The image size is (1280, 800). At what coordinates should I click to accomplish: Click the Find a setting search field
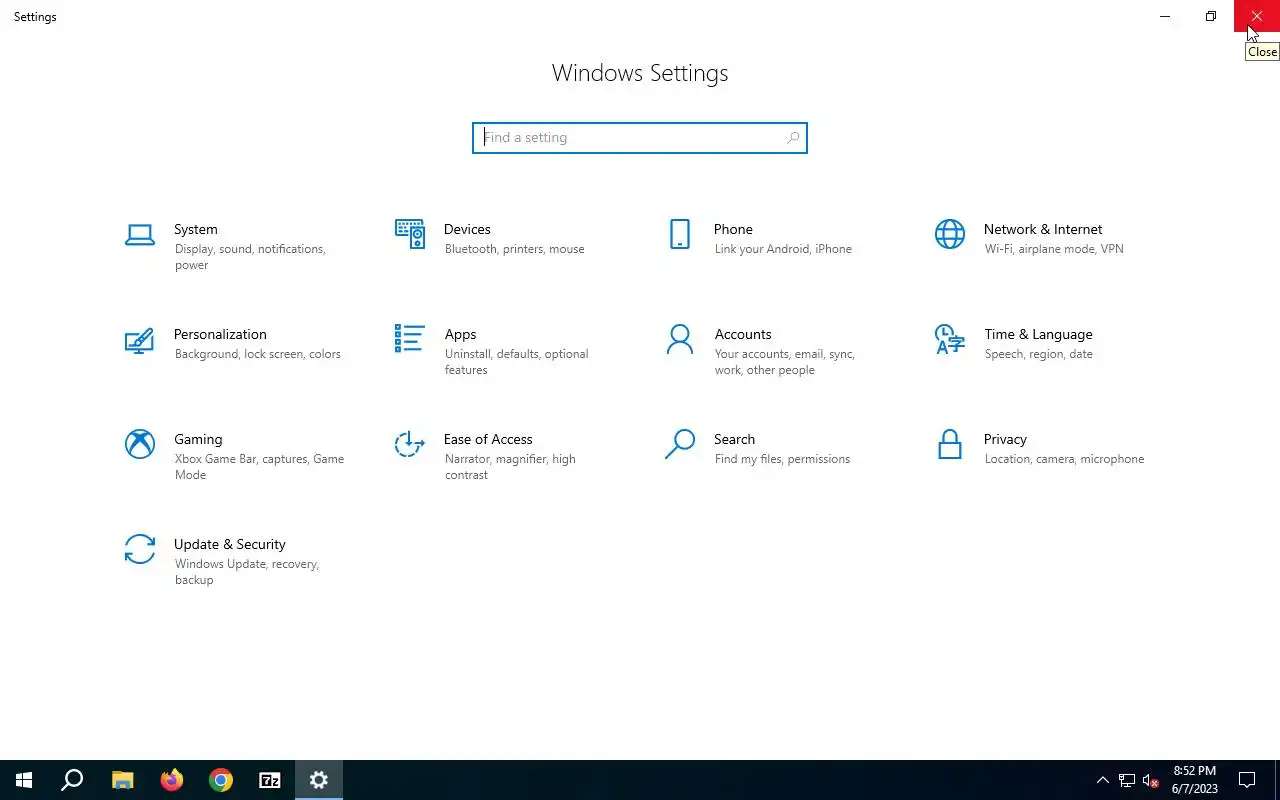click(x=640, y=138)
